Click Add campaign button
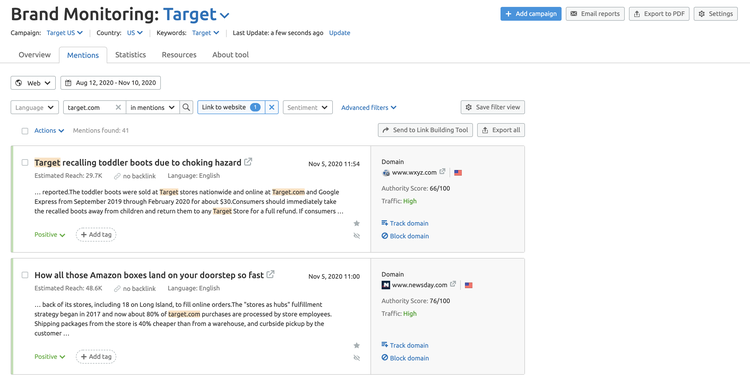 (x=531, y=14)
